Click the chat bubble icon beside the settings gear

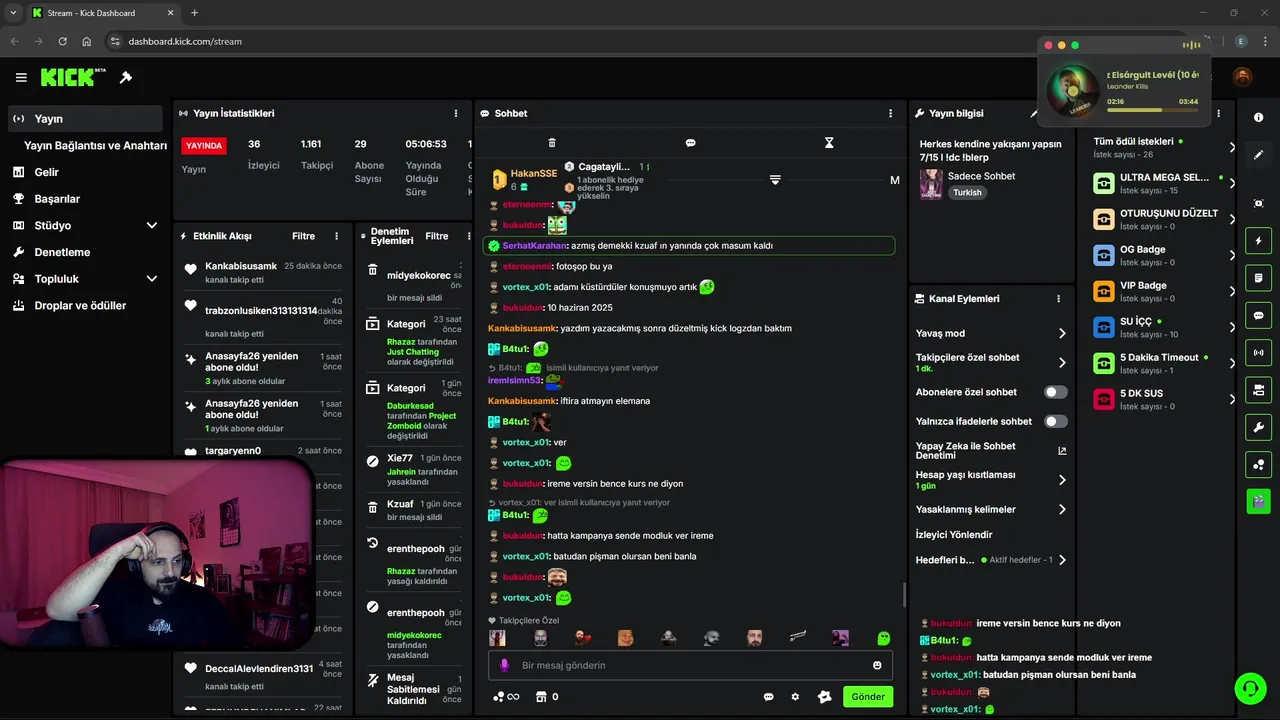coord(769,697)
